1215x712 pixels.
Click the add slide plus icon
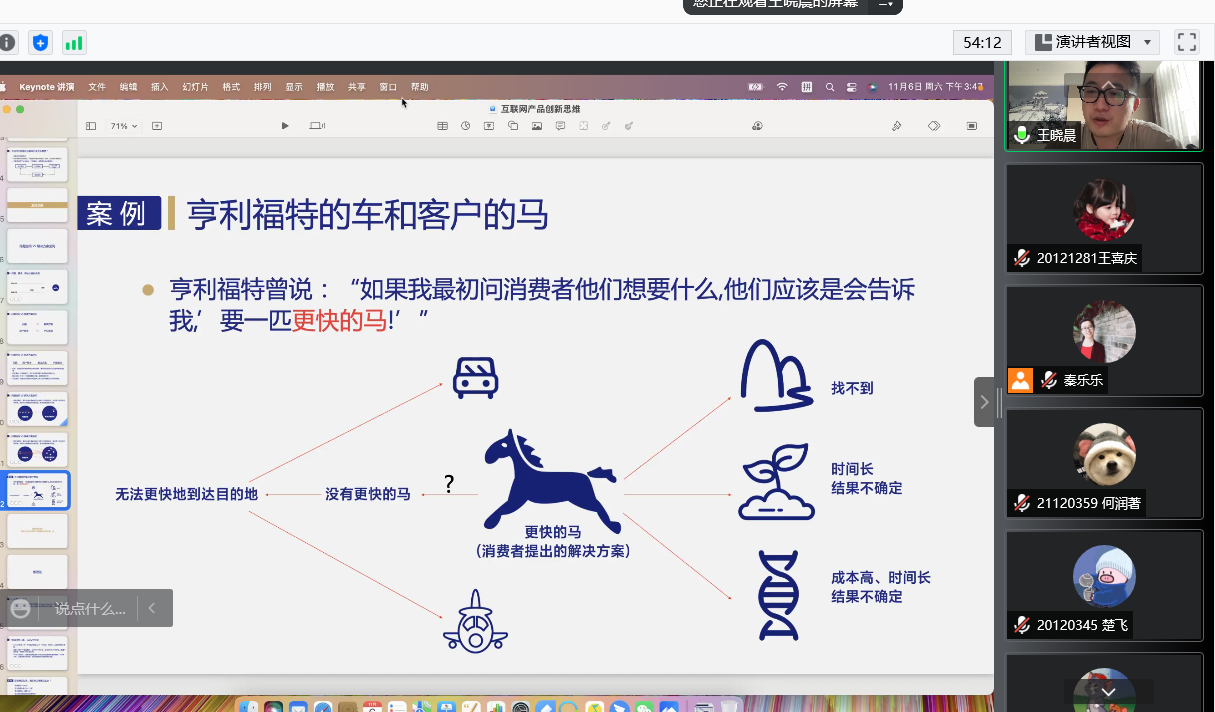click(x=157, y=126)
